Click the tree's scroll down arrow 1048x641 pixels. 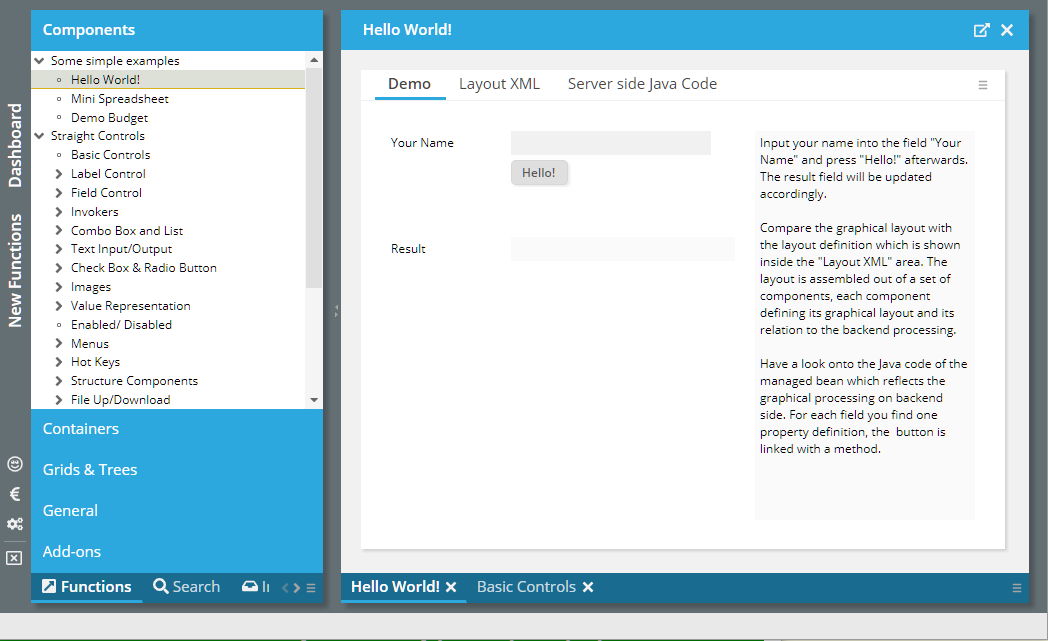tap(314, 400)
